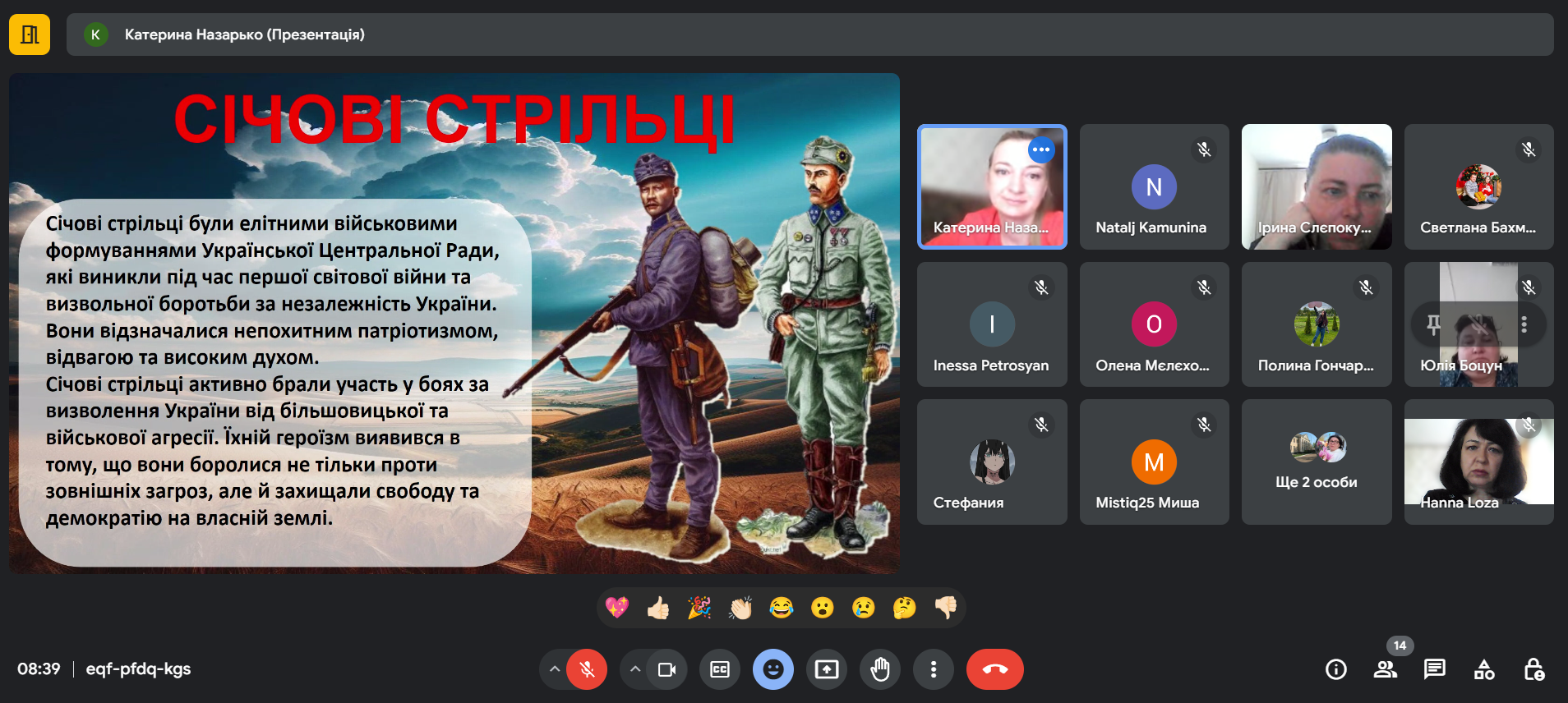
Task: Open the activities icon
Action: (x=1484, y=669)
